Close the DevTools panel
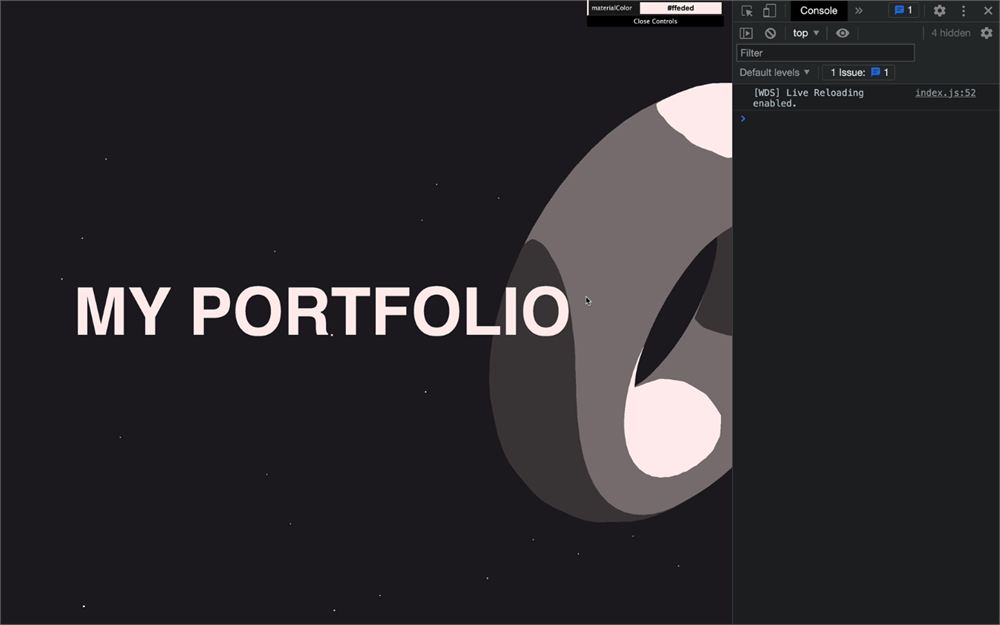This screenshot has width=1000, height=625. click(x=988, y=11)
